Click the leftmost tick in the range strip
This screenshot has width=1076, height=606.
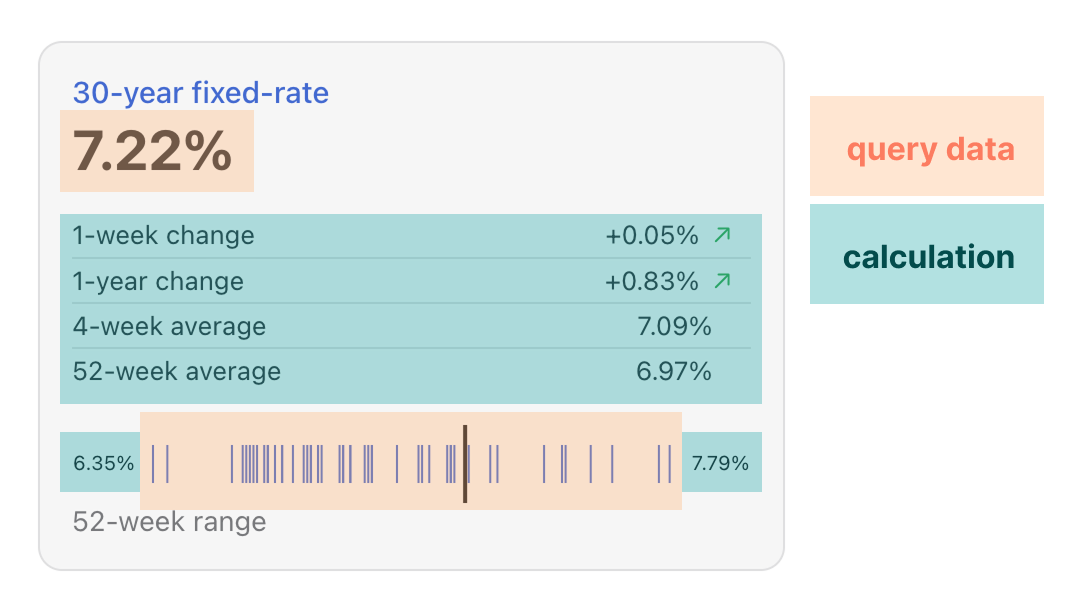tap(153, 464)
